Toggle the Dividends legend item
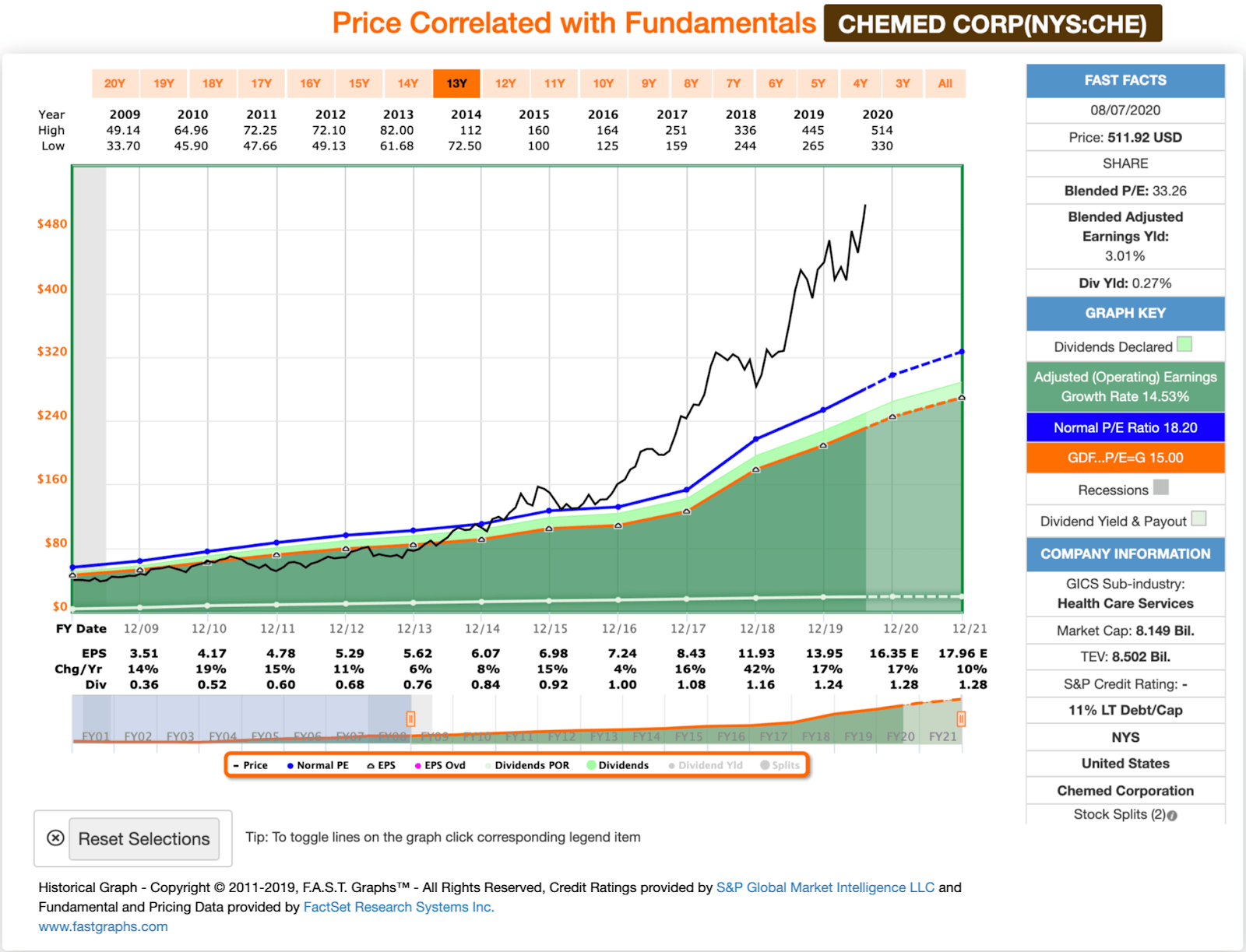The width and height of the screenshot is (1246, 952). click(618, 766)
